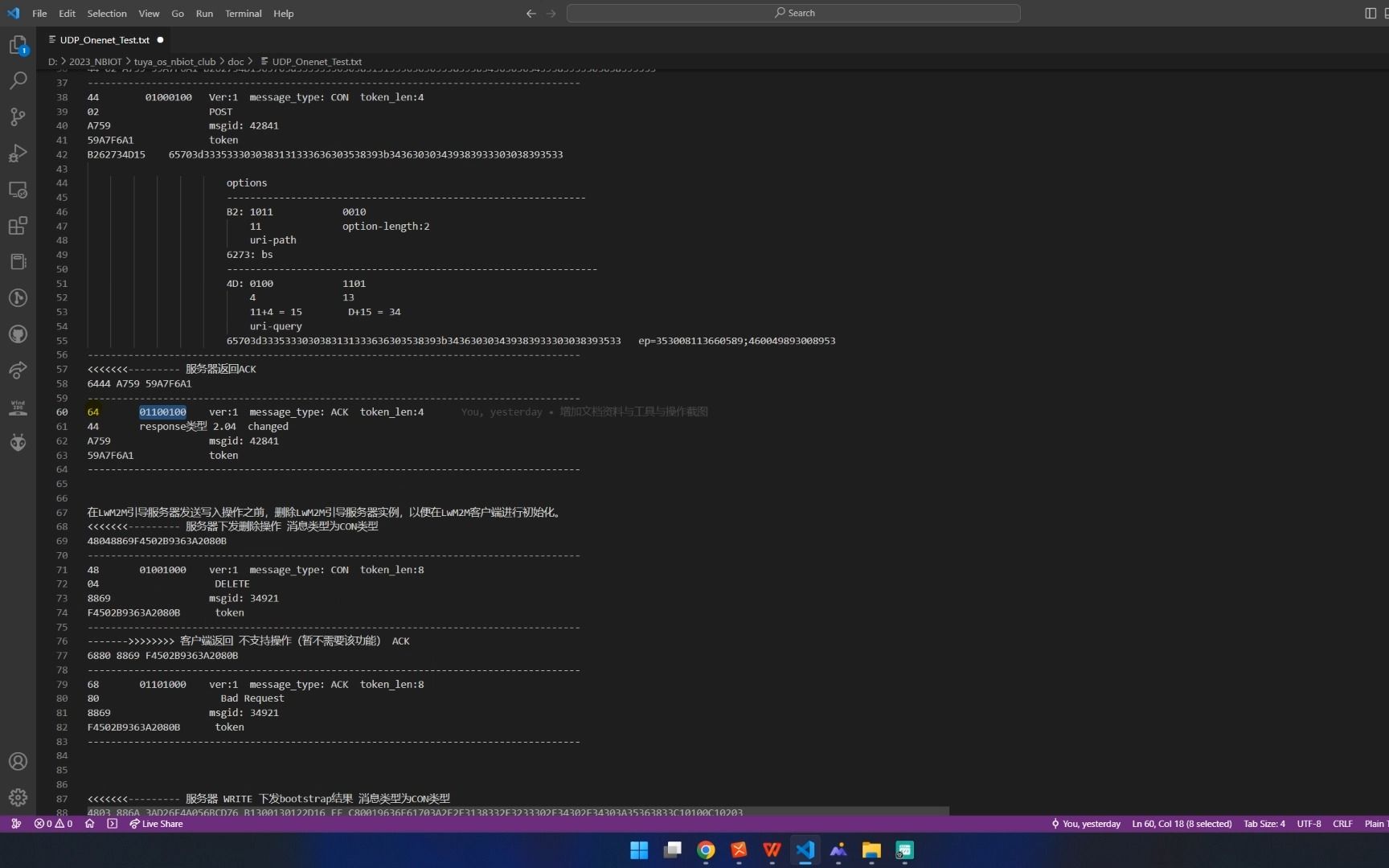Open the Source Control view
The width and height of the screenshot is (1389, 868).
pyautogui.click(x=18, y=117)
